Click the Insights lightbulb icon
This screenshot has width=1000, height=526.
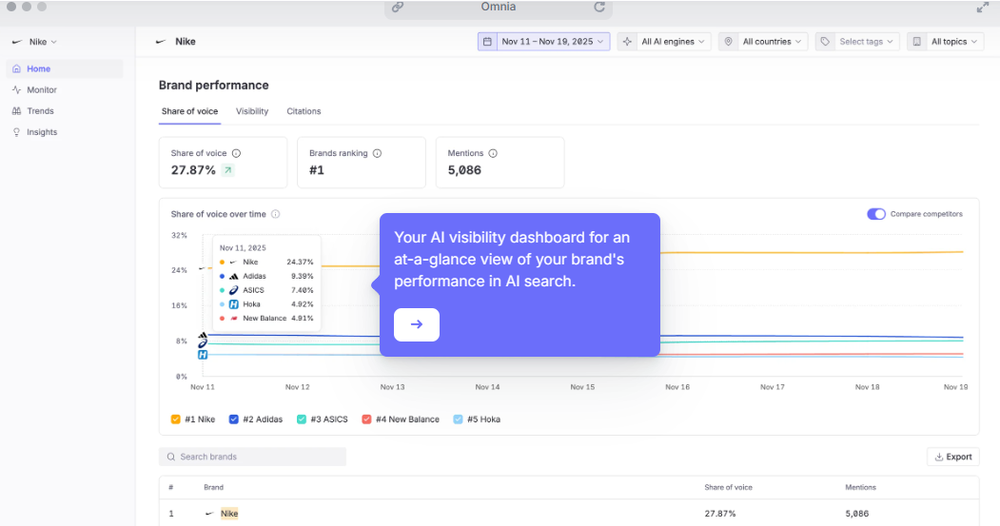point(17,132)
